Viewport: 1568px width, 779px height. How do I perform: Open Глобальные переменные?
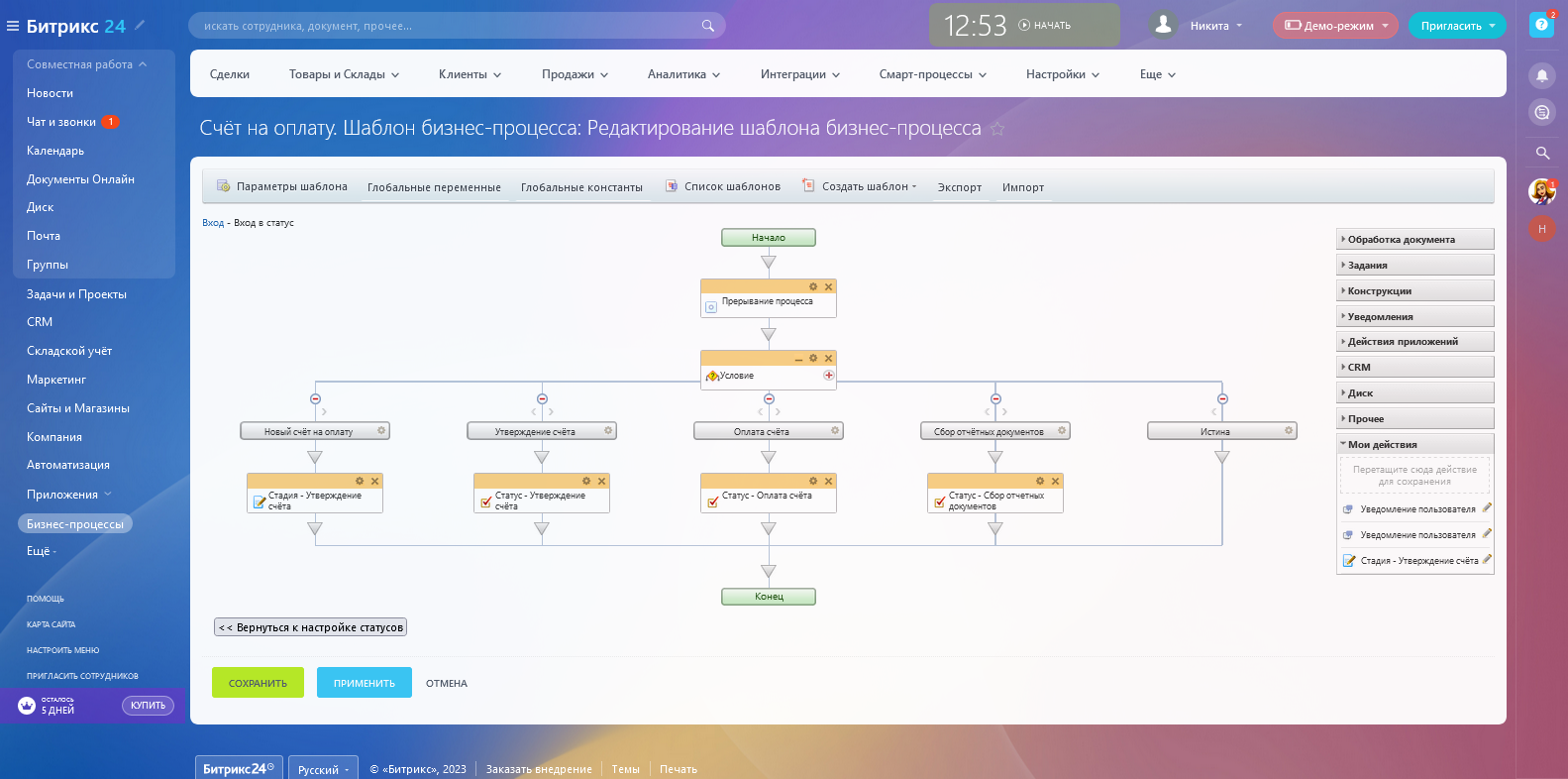pyautogui.click(x=434, y=187)
